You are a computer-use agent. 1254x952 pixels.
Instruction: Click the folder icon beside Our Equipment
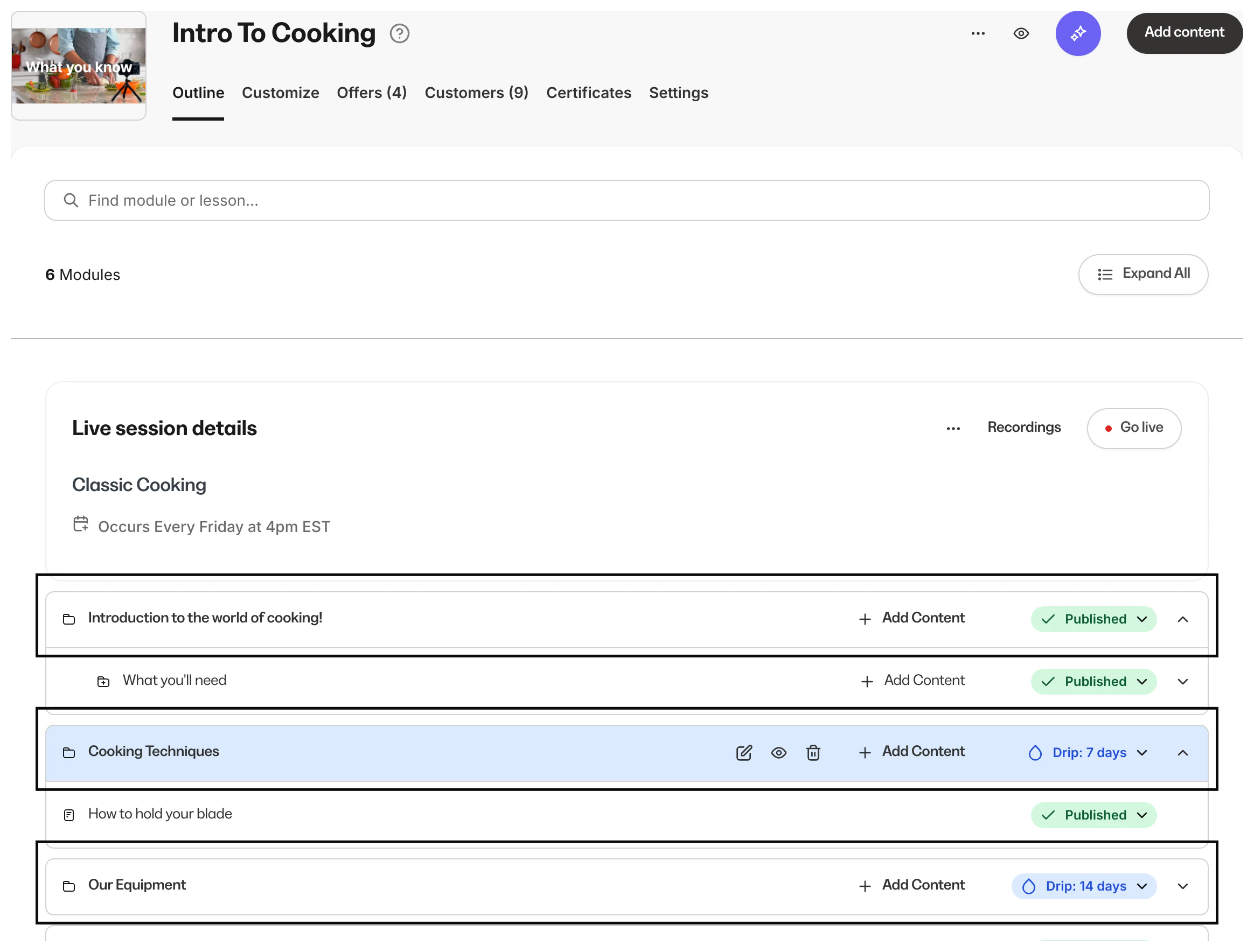tap(69, 886)
